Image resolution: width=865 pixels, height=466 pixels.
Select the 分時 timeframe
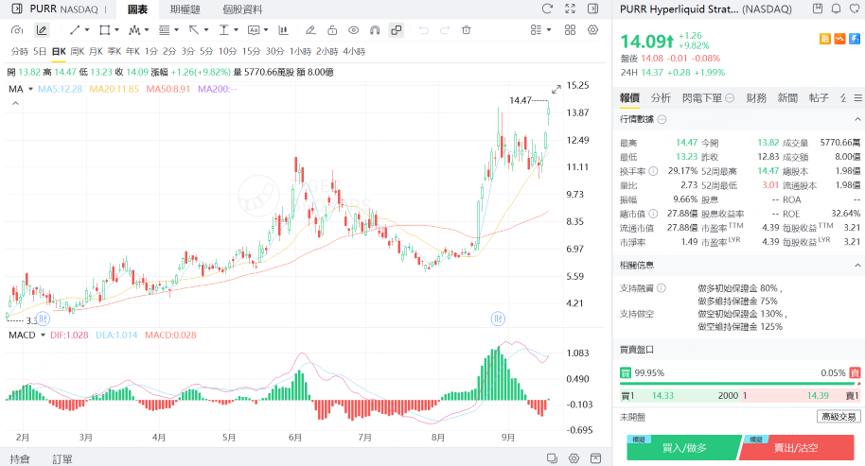click(x=19, y=51)
